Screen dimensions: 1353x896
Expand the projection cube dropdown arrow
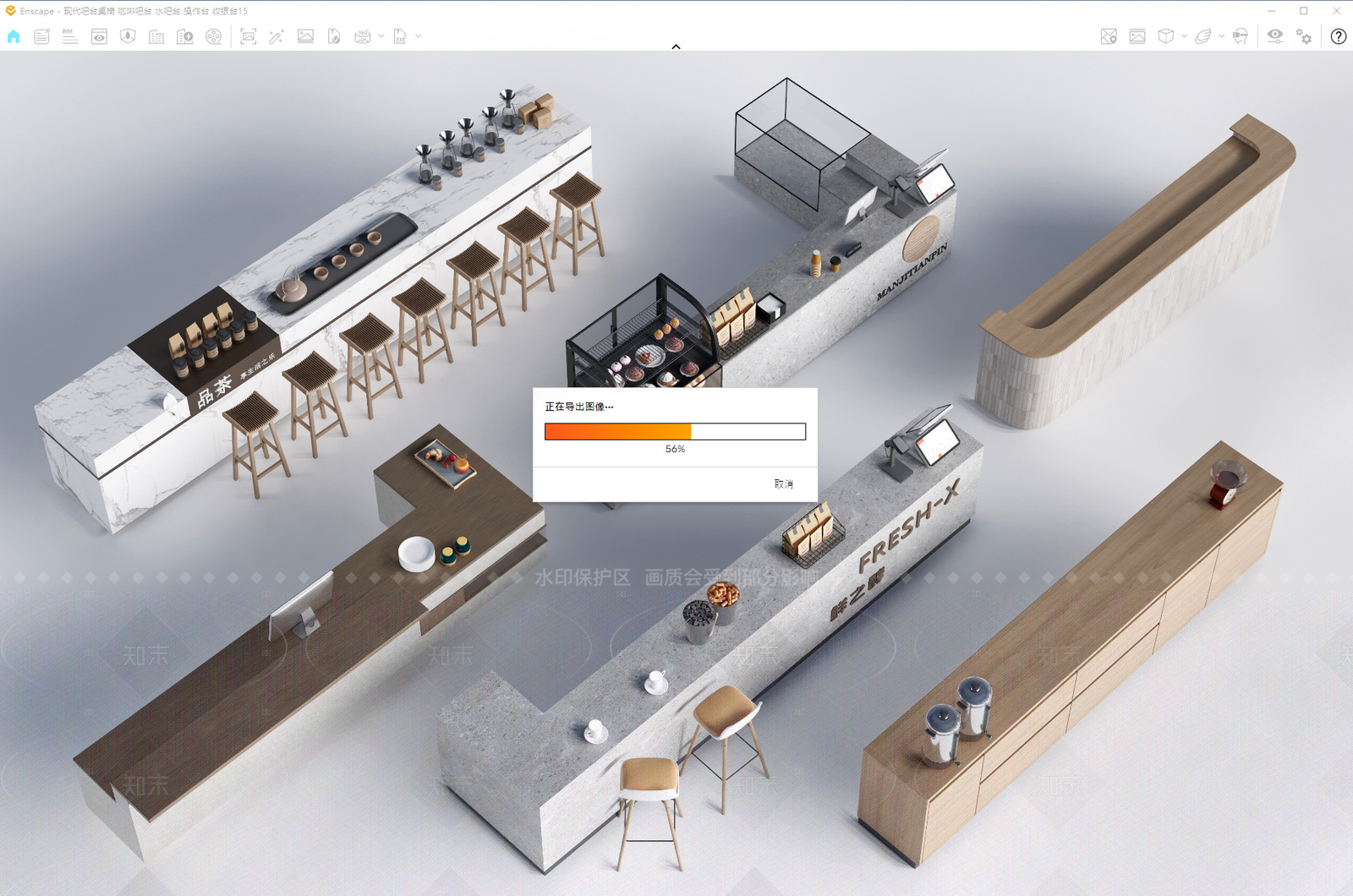pos(1184,36)
